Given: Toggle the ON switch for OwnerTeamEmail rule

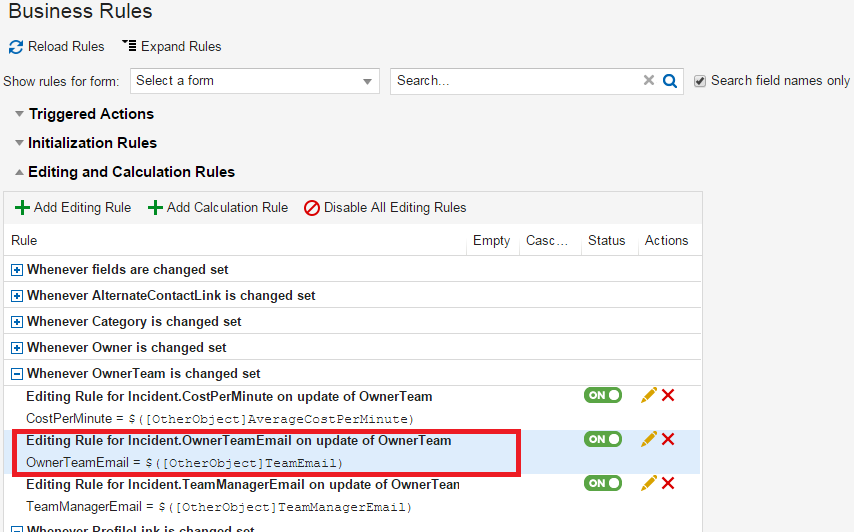Looking at the screenshot, I should tap(603, 440).
